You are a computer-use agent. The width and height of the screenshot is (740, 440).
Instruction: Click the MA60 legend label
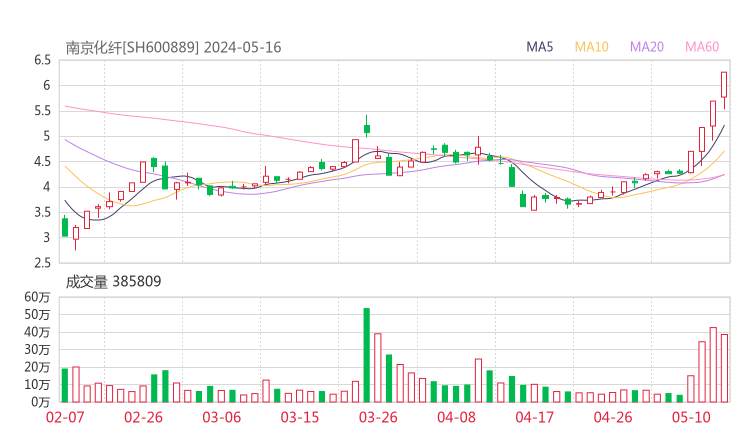pyautogui.click(x=702, y=47)
